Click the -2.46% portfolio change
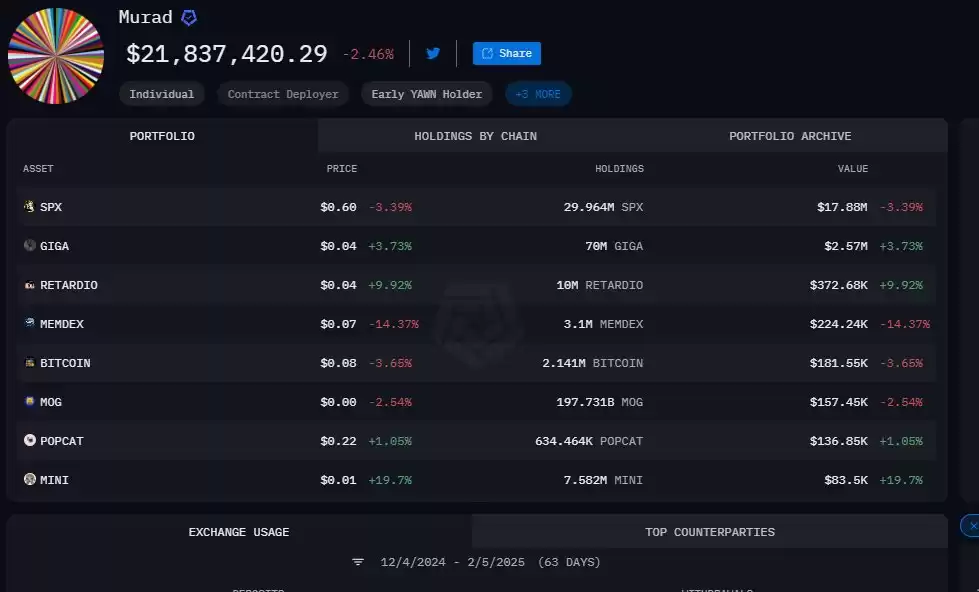979x592 pixels. coord(368,54)
